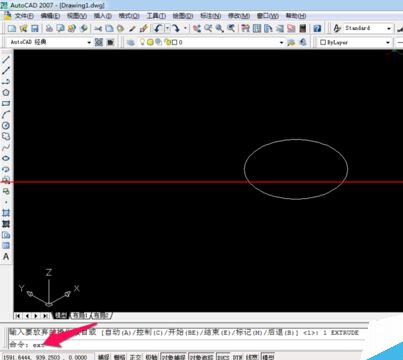Screen dimensions: 403x360
Task: Open the Help question mark icon
Action: point(317,28)
